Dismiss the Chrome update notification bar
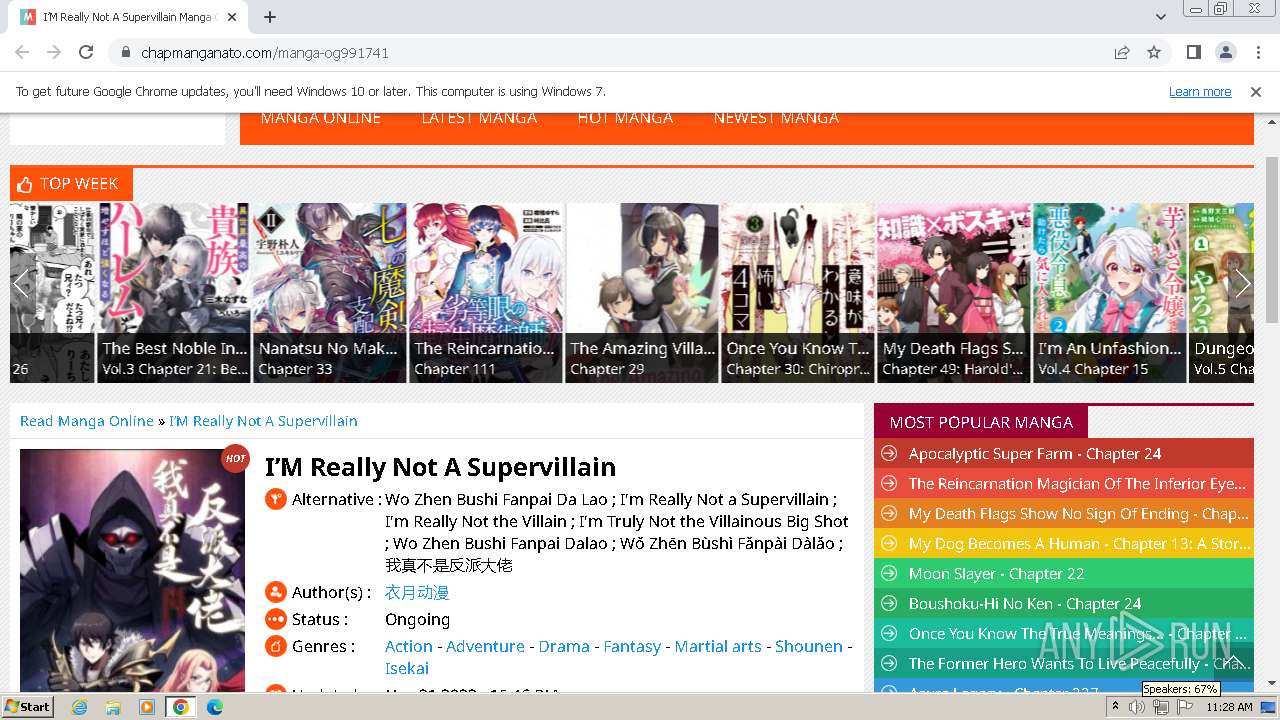The height and width of the screenshot is (720, 1280). pos(1256,91)
